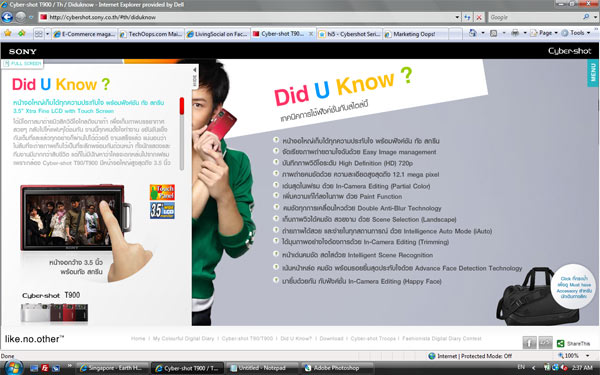Open the Print options dropdown arrow
The image size is (600, 375).
coord(525,33)
